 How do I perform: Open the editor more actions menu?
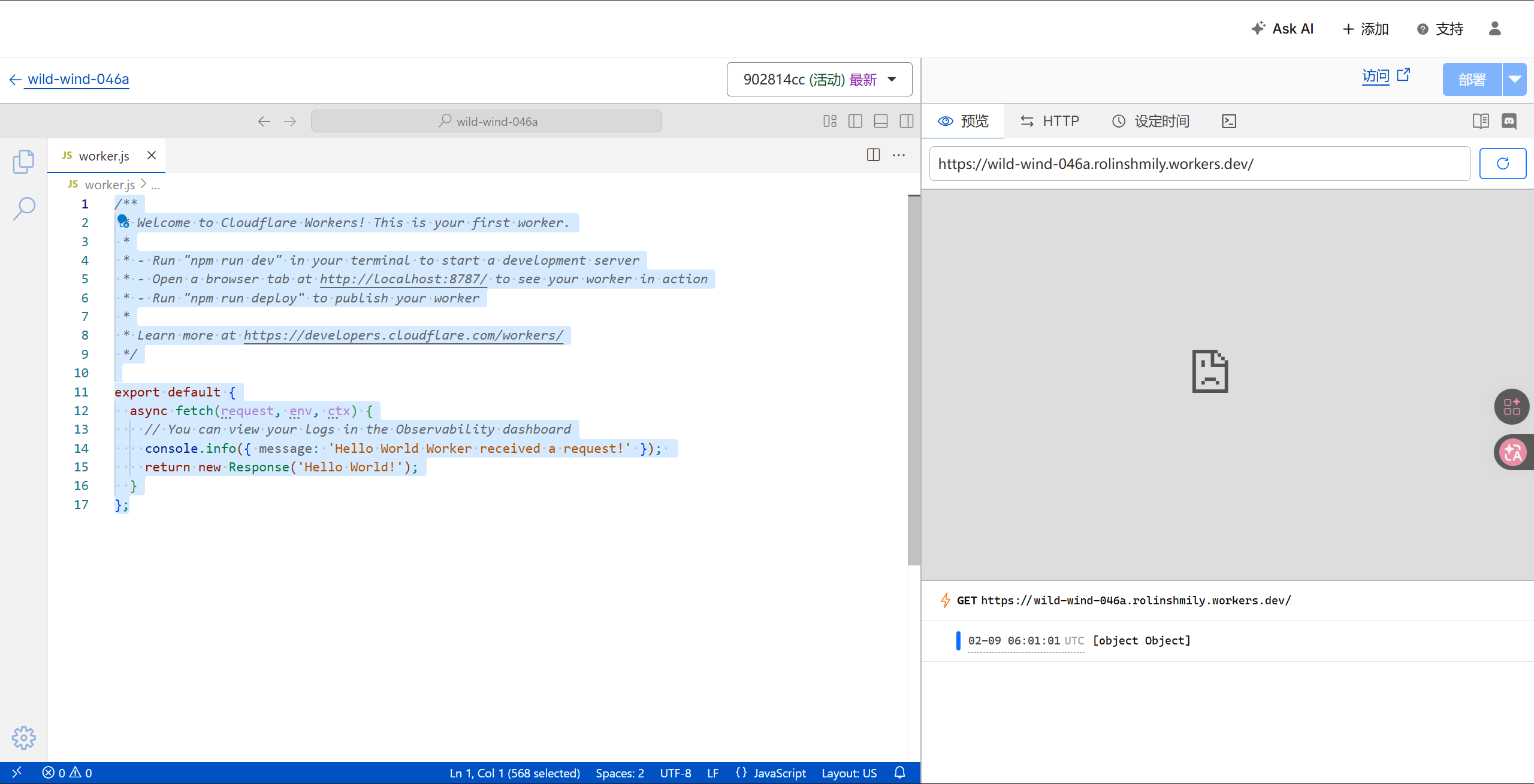pyautogui.click(x=899, y=155)
